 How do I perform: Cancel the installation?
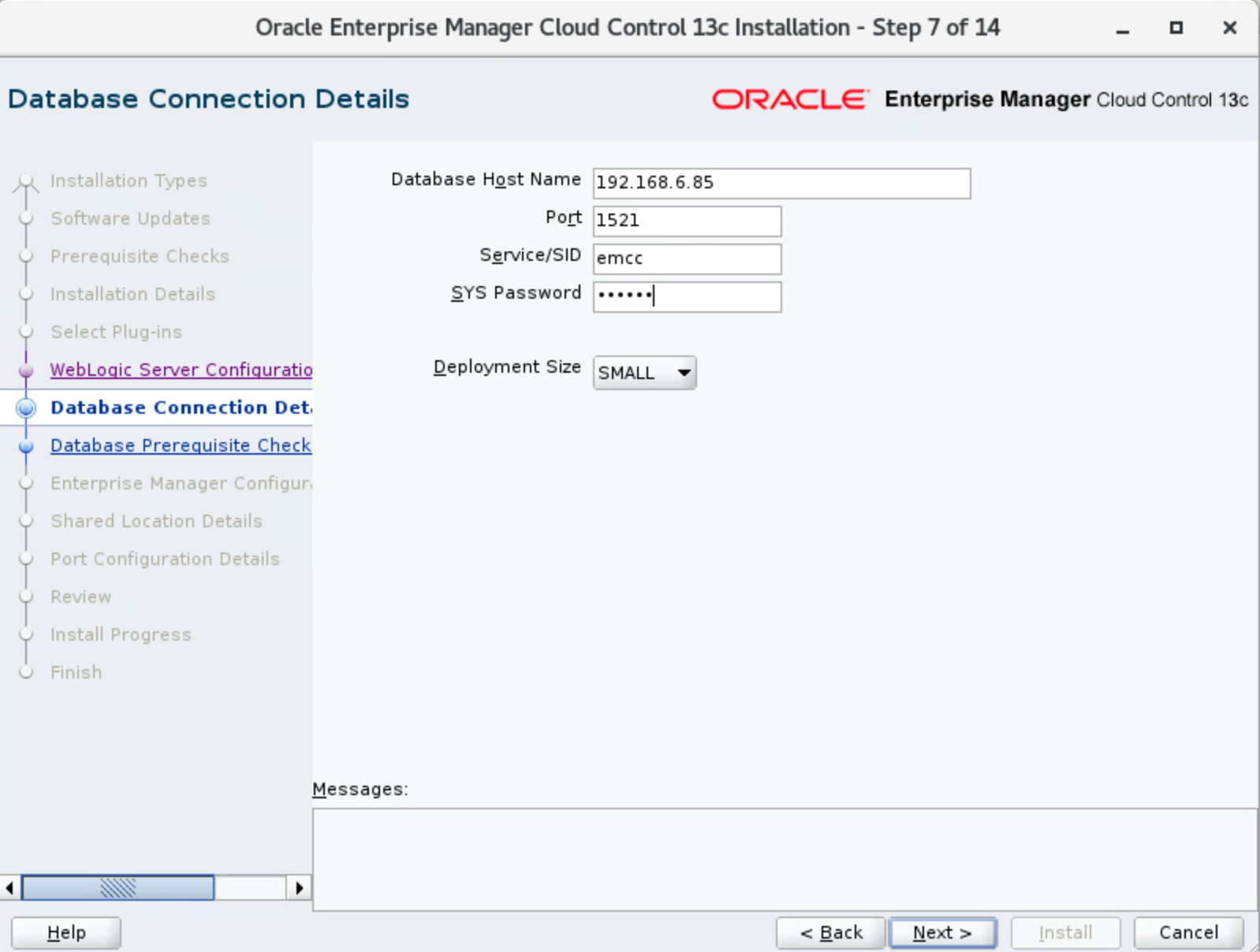tap(1188, 933)
